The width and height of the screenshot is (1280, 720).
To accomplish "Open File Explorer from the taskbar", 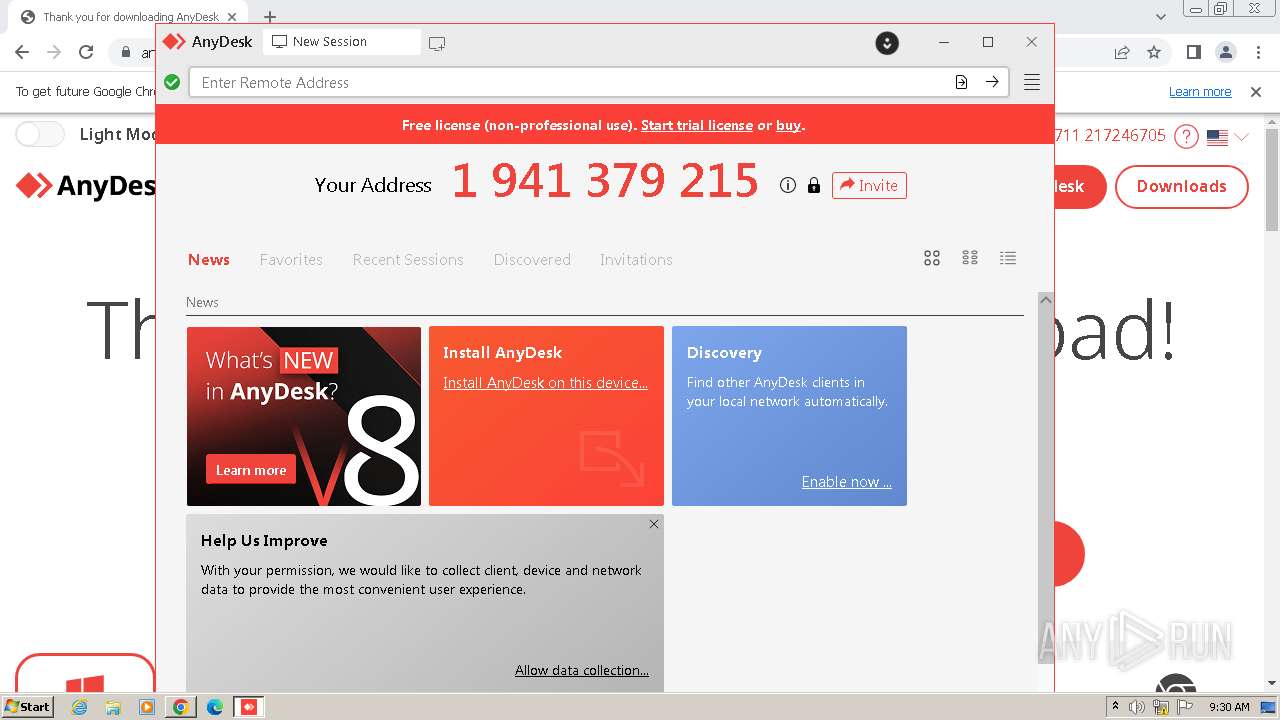I will tap(113, 707).
